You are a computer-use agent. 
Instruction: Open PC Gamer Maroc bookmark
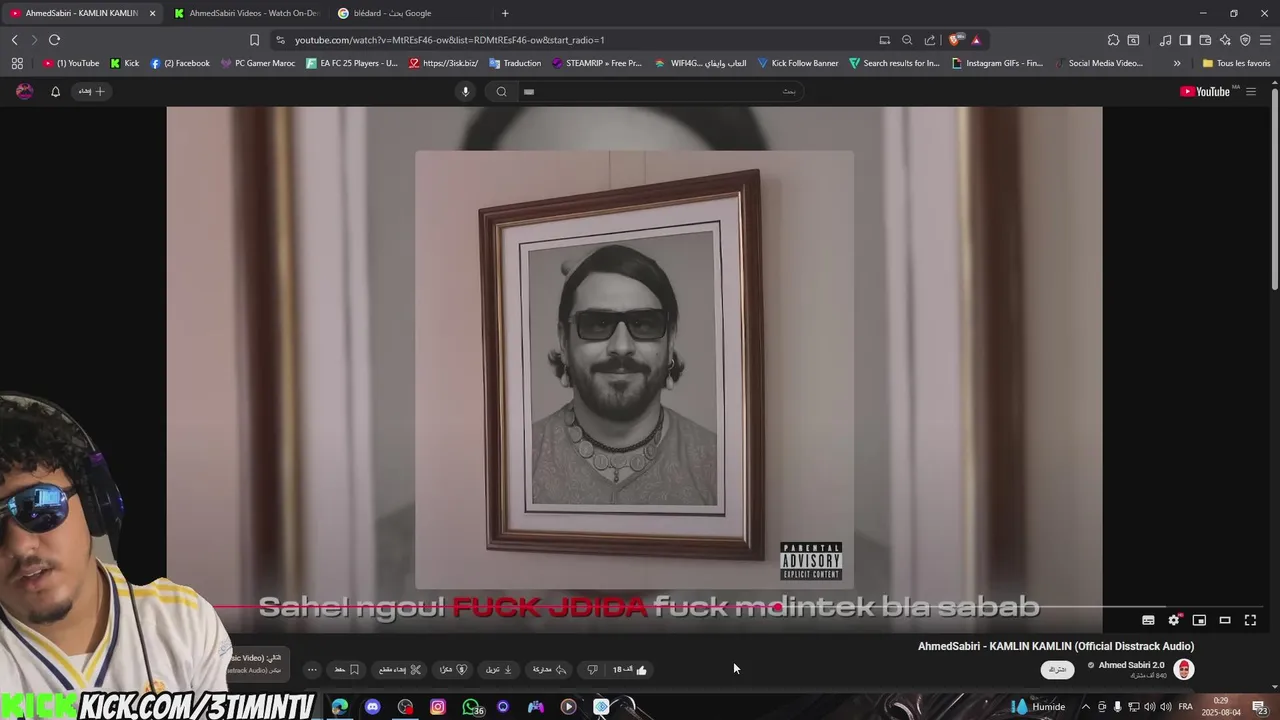[257, 63]
